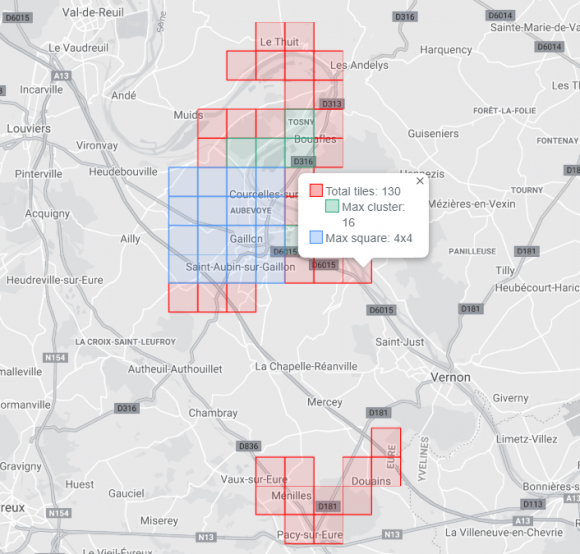
Task: Click the A13 highway shield near Incarville
Action: pyautogui.click(x=61, y=76)
